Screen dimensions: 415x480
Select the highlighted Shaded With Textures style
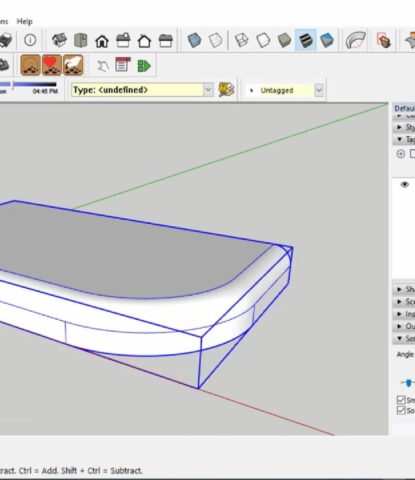306,40
